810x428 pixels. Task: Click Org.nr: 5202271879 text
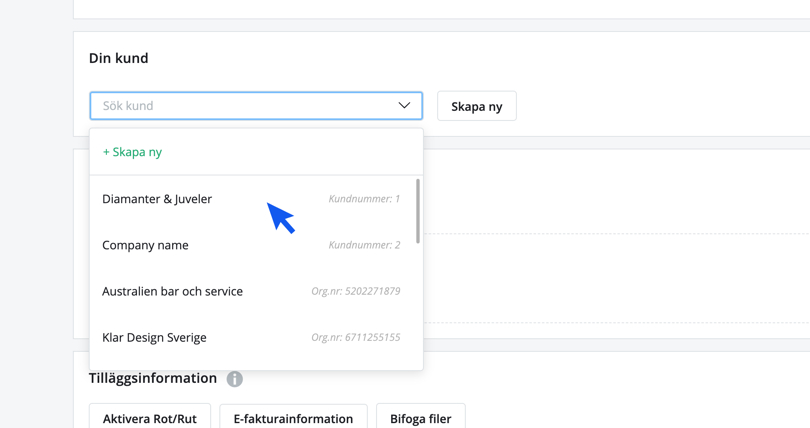tap(355, 291)
